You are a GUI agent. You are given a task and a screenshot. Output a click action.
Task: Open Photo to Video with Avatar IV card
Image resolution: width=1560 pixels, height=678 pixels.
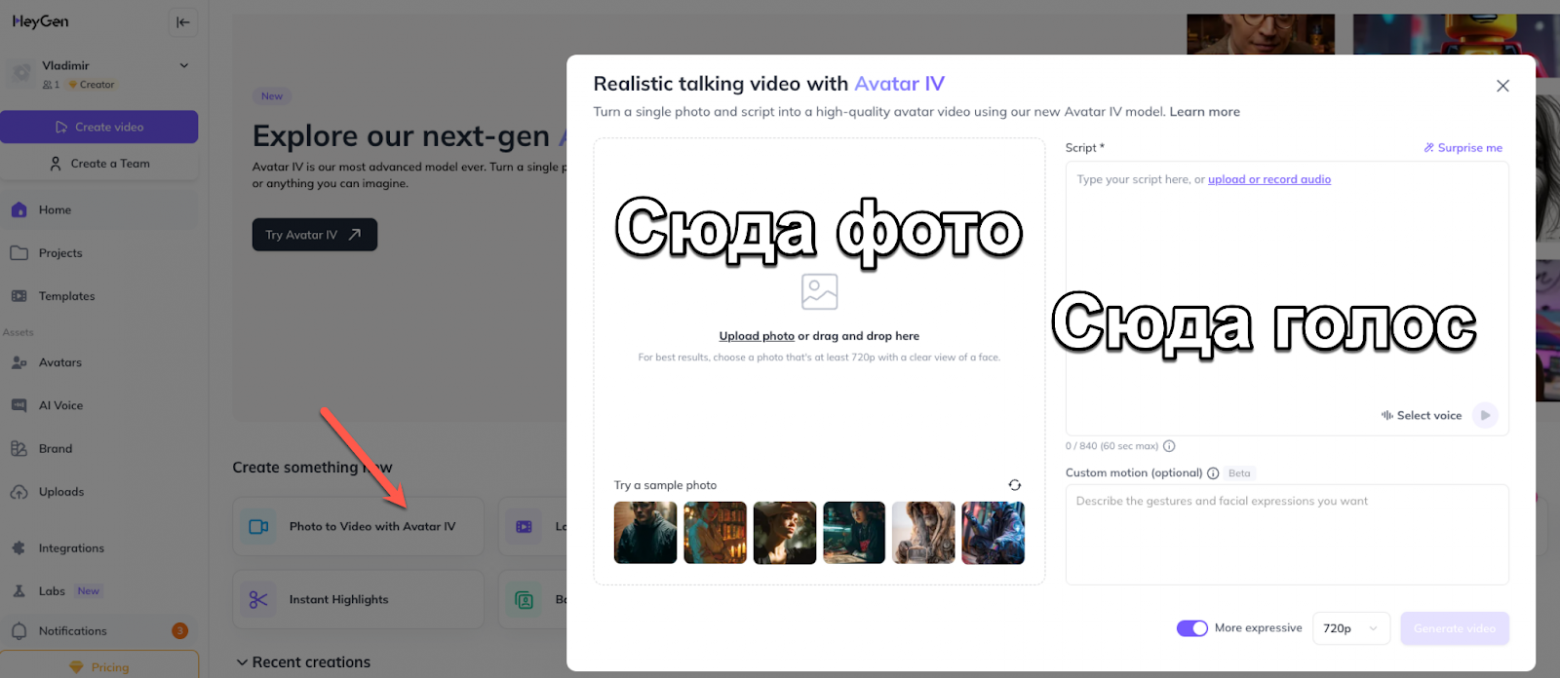[x=358, y=526]
